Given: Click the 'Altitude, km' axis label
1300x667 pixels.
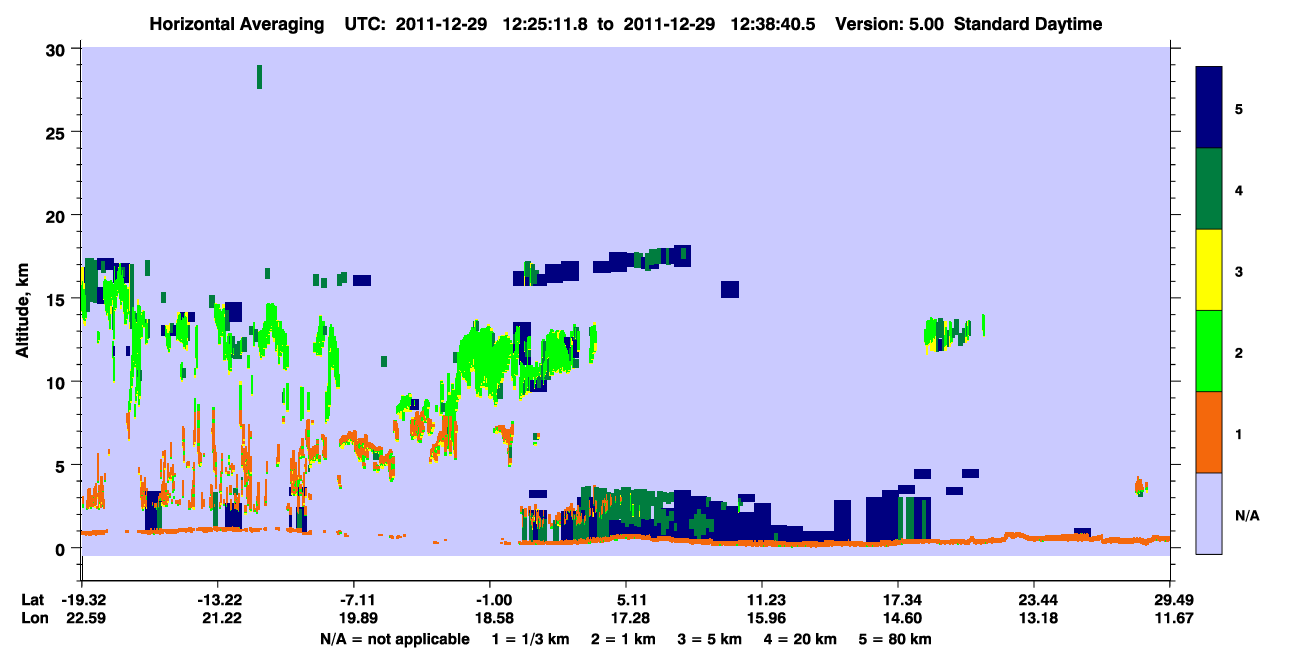Looking at the screenshot, I should (22, 309).
